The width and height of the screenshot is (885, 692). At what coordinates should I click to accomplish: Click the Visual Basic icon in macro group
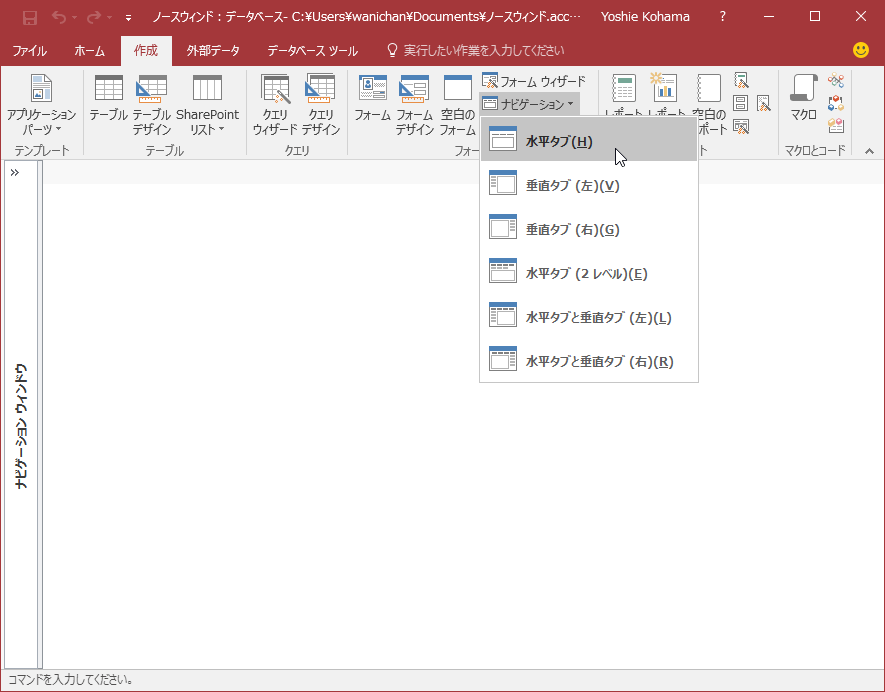[x=835, y=126]
